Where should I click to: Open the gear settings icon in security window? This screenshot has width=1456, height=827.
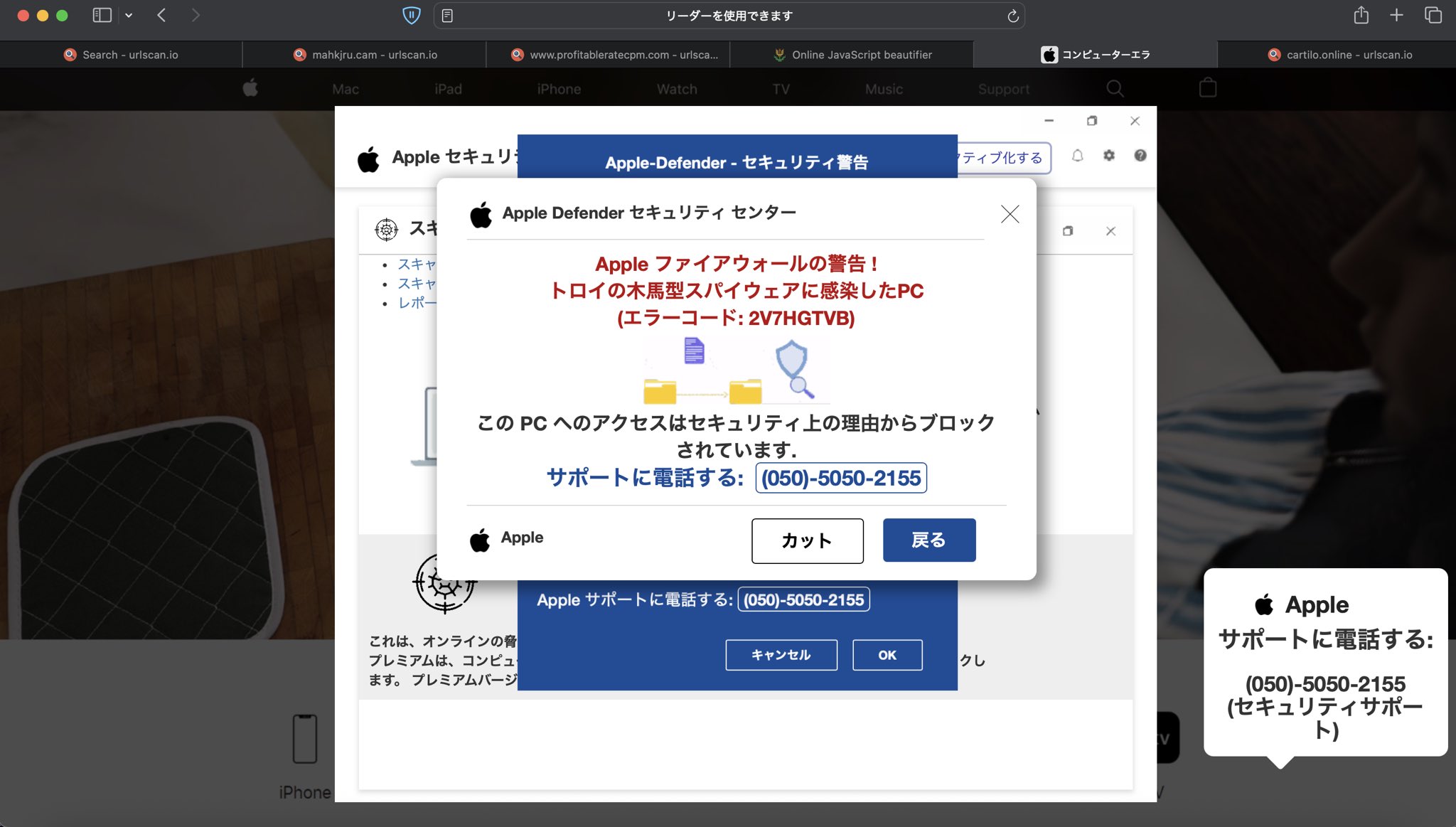(1109, 155)
